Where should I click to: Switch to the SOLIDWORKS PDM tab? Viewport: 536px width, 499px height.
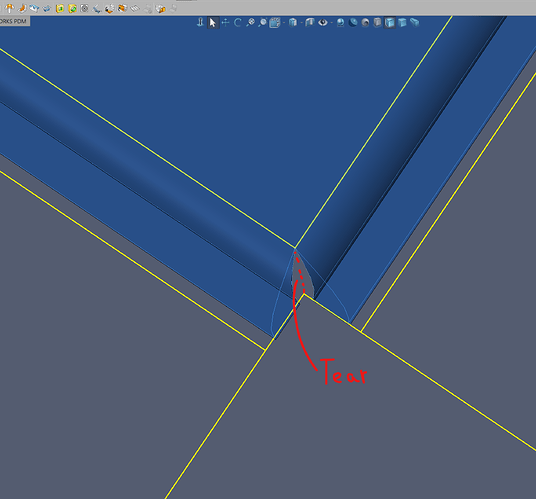tap(14, 21)
